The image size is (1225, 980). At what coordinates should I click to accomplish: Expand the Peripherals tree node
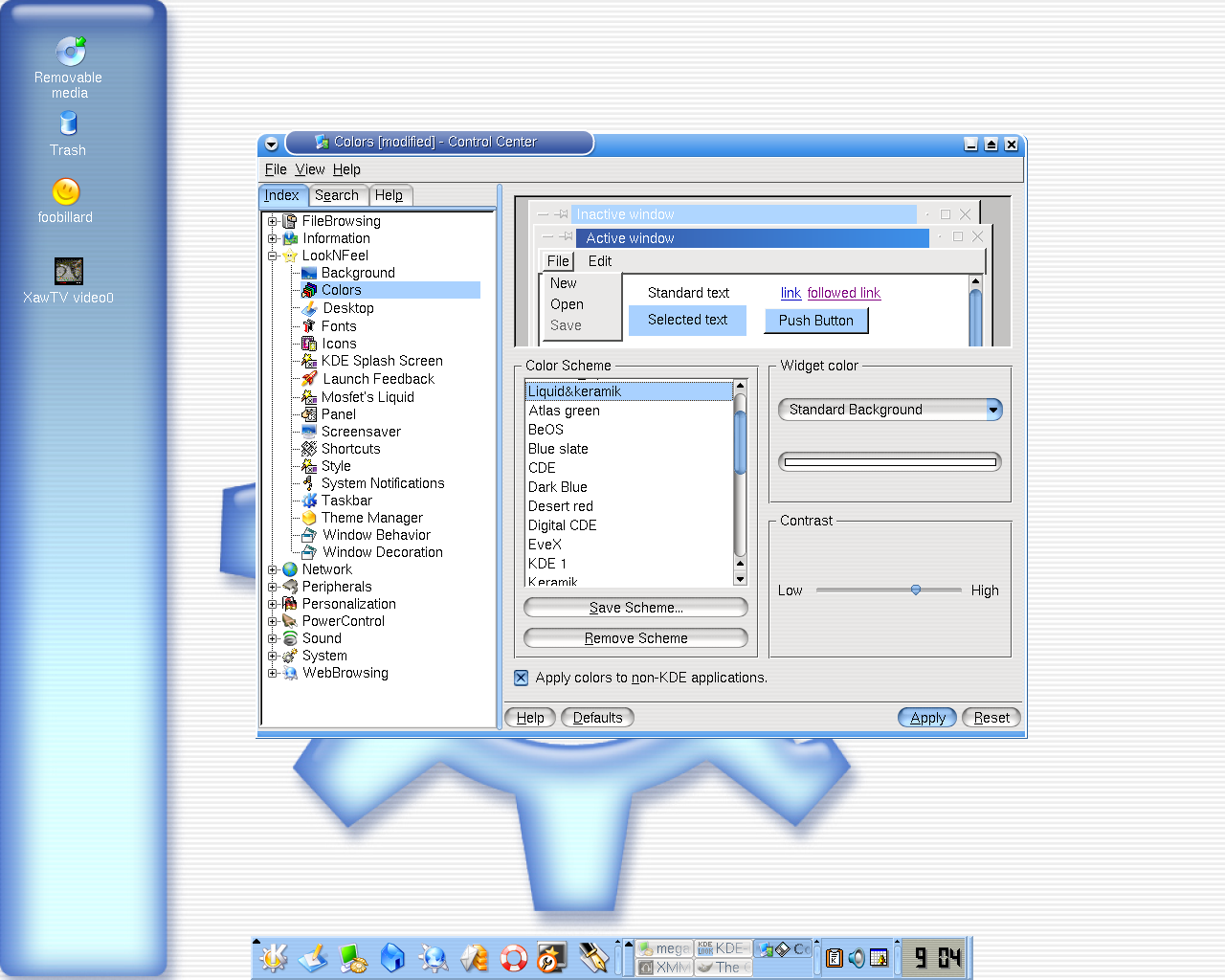(x=272, y=587)
